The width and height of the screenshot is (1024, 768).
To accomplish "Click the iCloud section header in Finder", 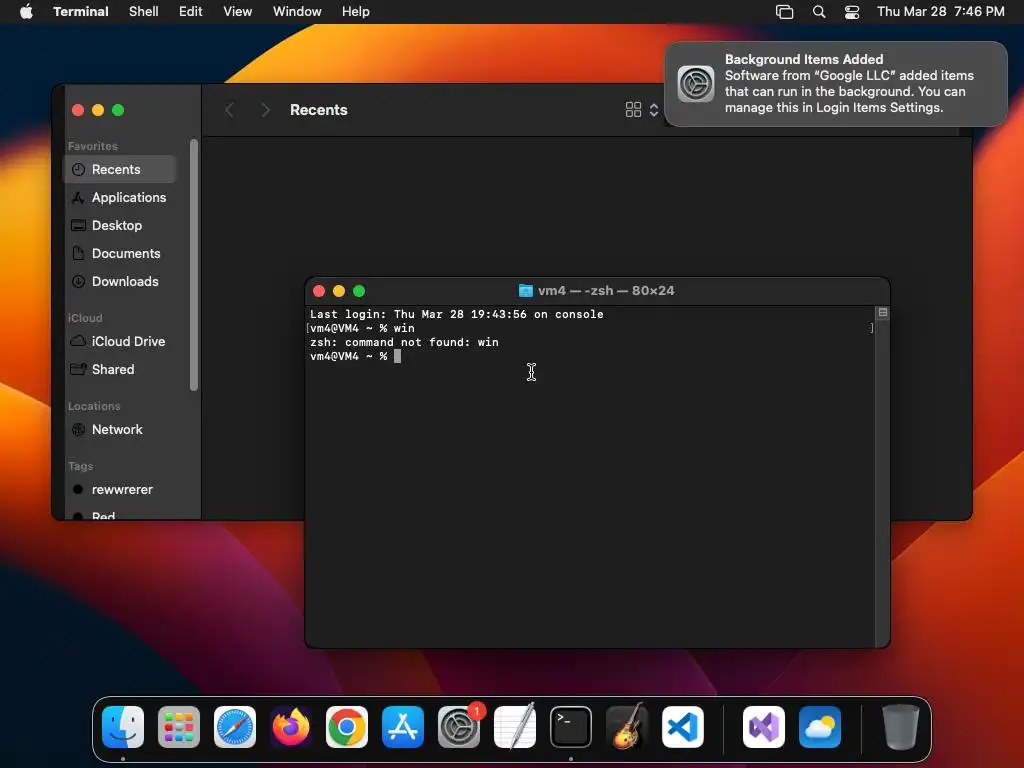I will point(85,318).
